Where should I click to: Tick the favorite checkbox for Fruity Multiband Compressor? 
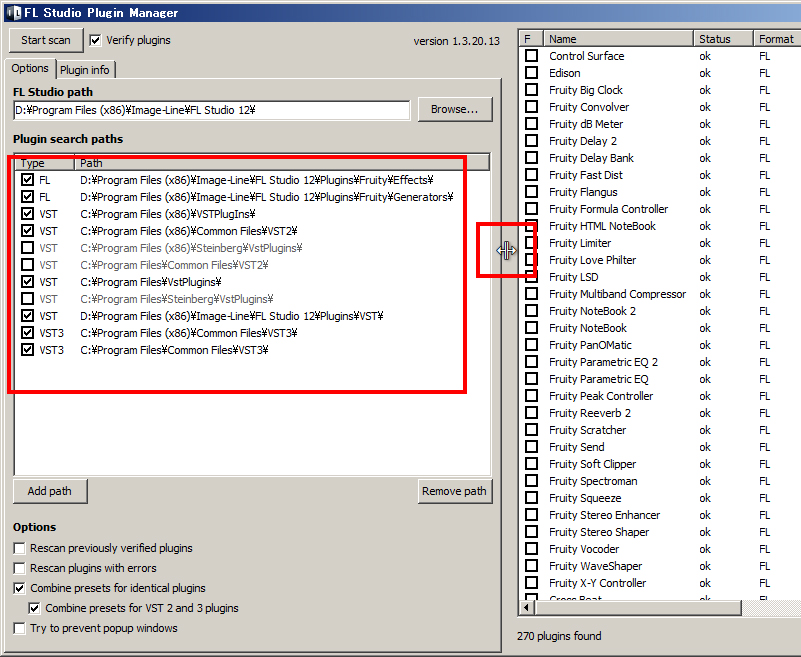click(x=532, y=294)
